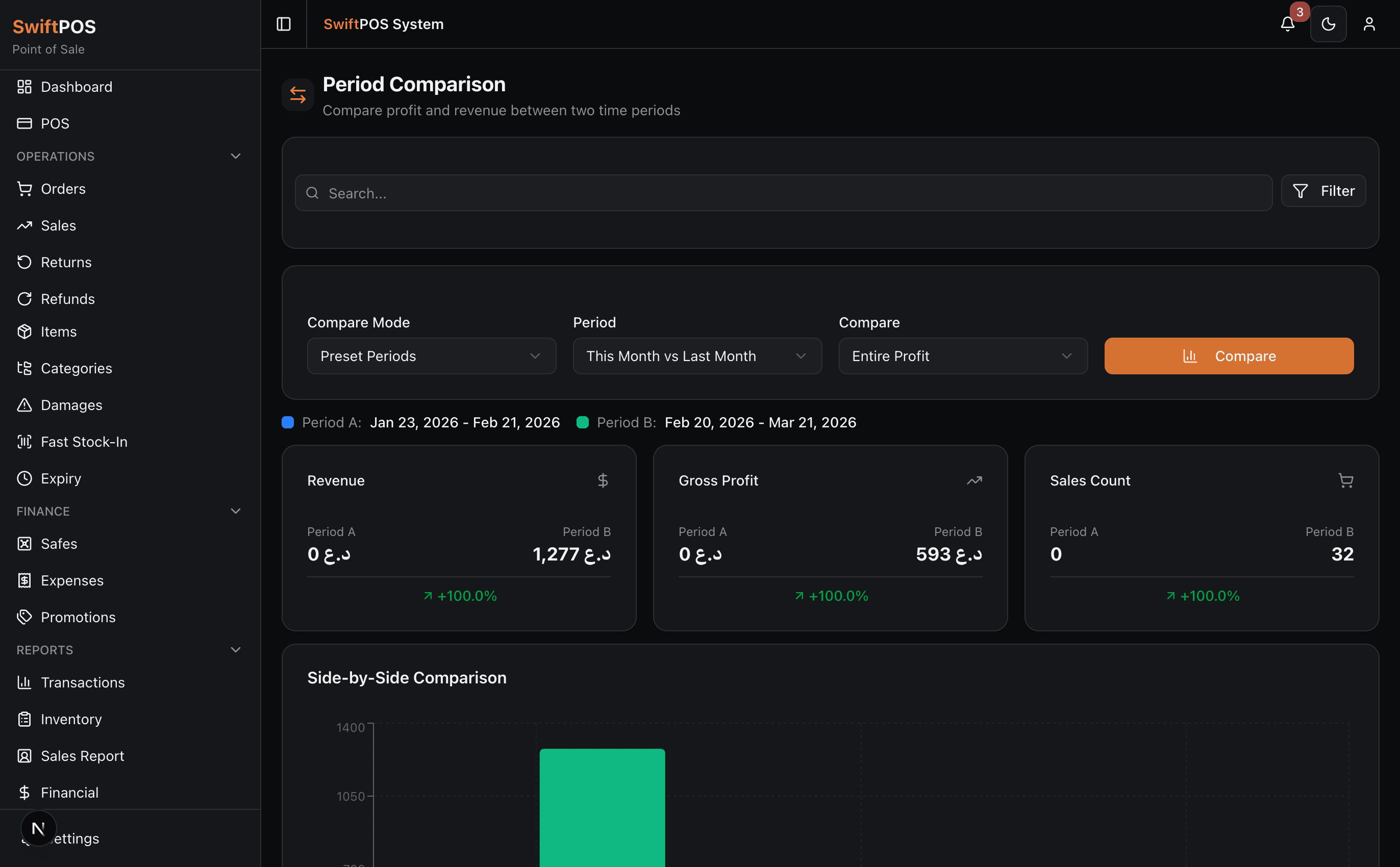This screenshot has width=1400, height=867.
Task: Collapse the Finance sidebar section
Action: (235, 511)
